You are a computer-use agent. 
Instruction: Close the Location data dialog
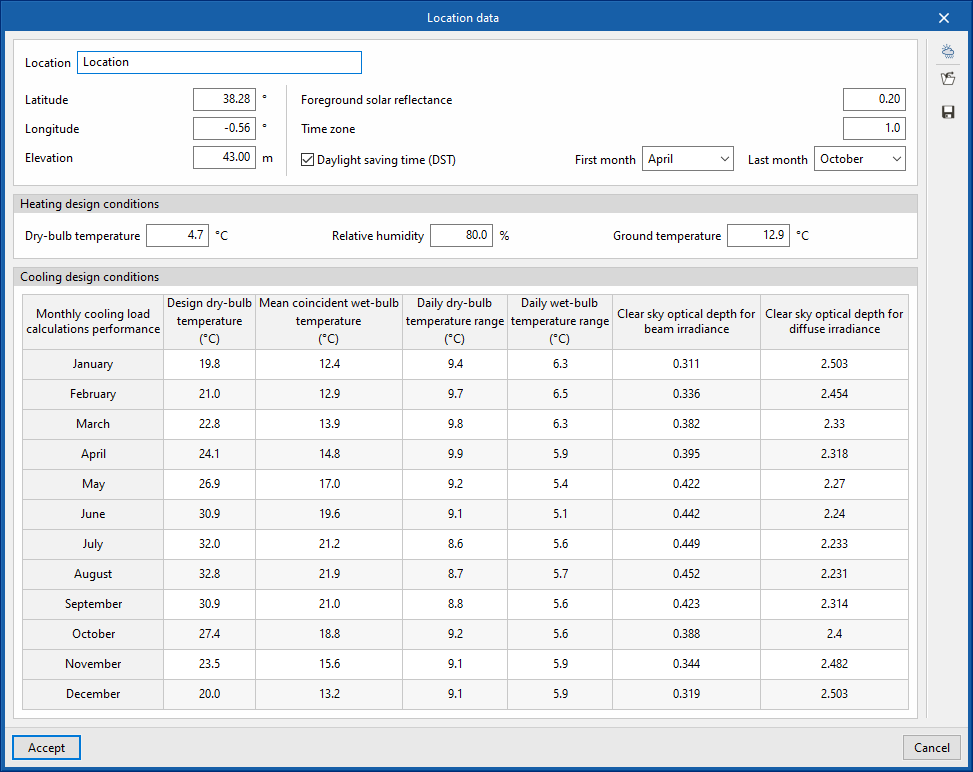pos(944,18)
